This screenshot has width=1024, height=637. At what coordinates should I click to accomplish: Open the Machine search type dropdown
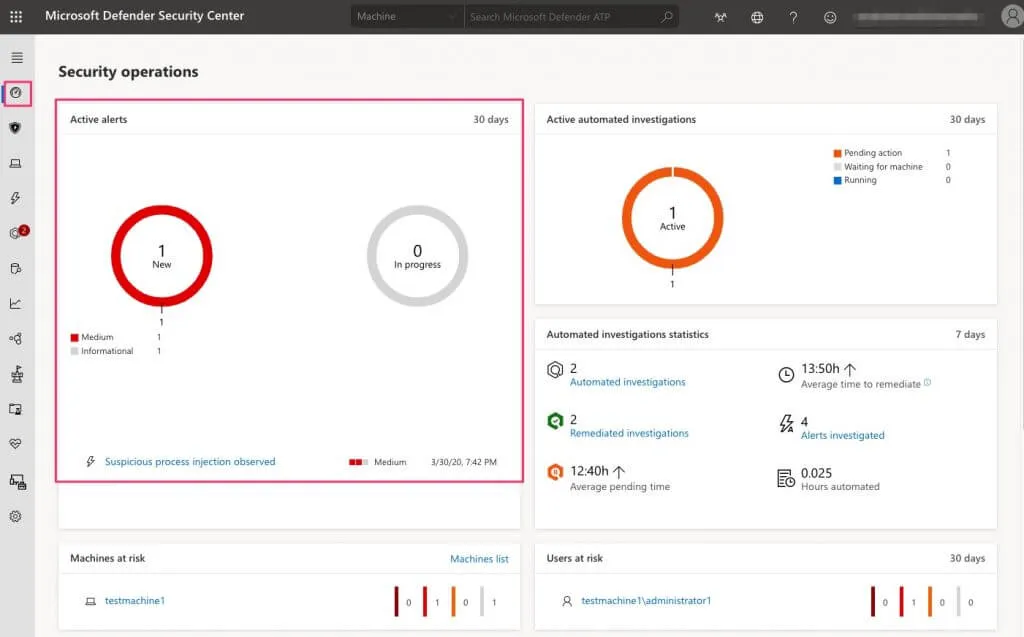click(407, 17)
